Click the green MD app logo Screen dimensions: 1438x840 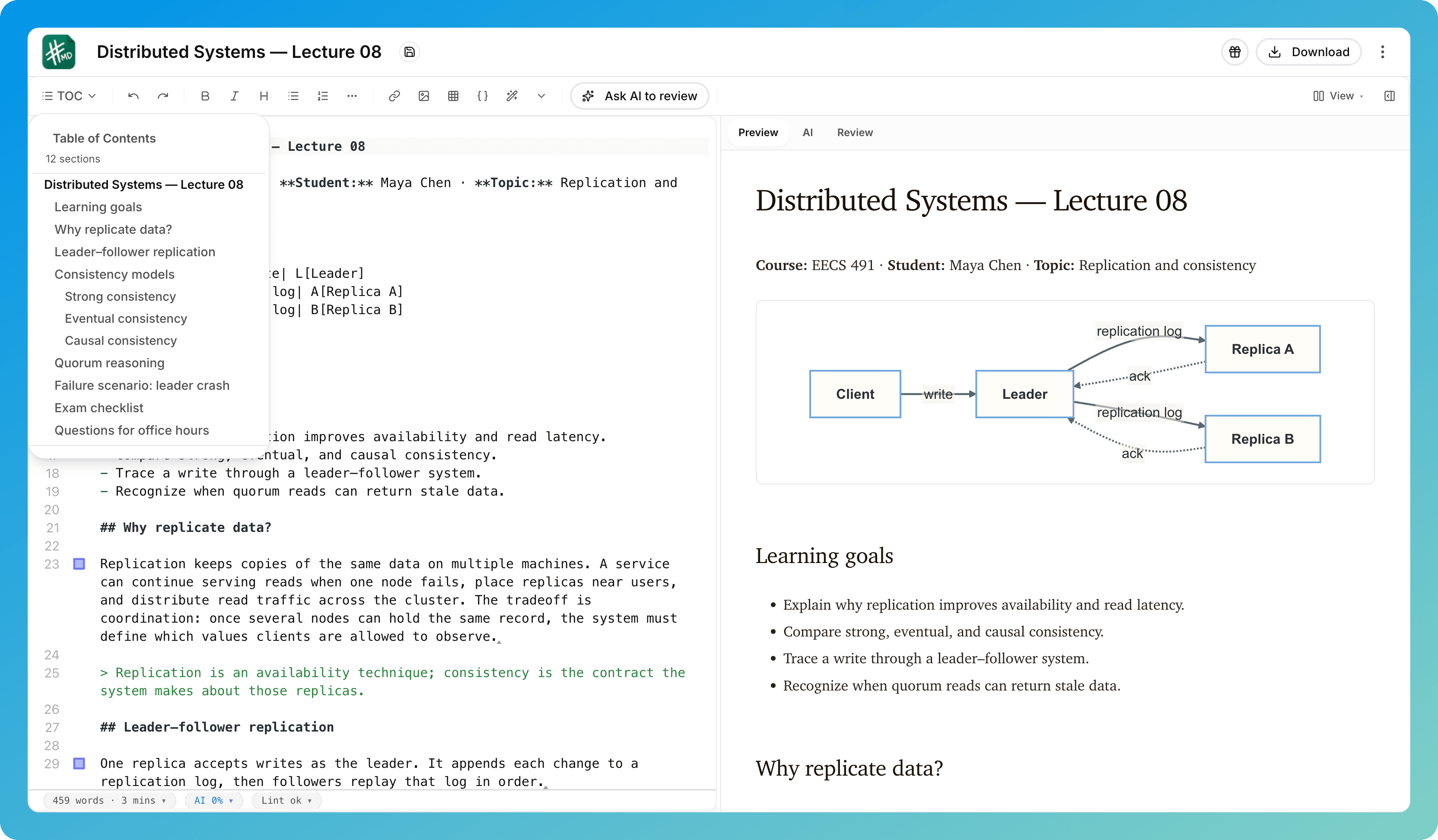point(59,52)
